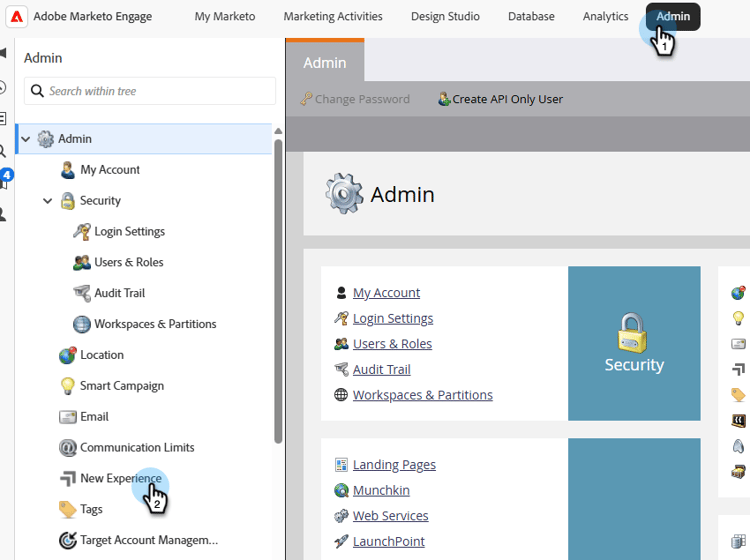Viewport: 750px width, 560px height.
Task: Click the gear icon beside Admin tree root
Action: [x=45, y=139]
